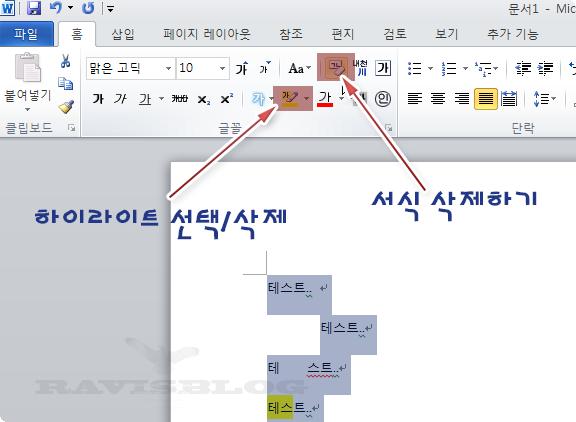This screenshot has width=576, height=422.
Task: Open the 검토 tab
Action: pos(395,35)
